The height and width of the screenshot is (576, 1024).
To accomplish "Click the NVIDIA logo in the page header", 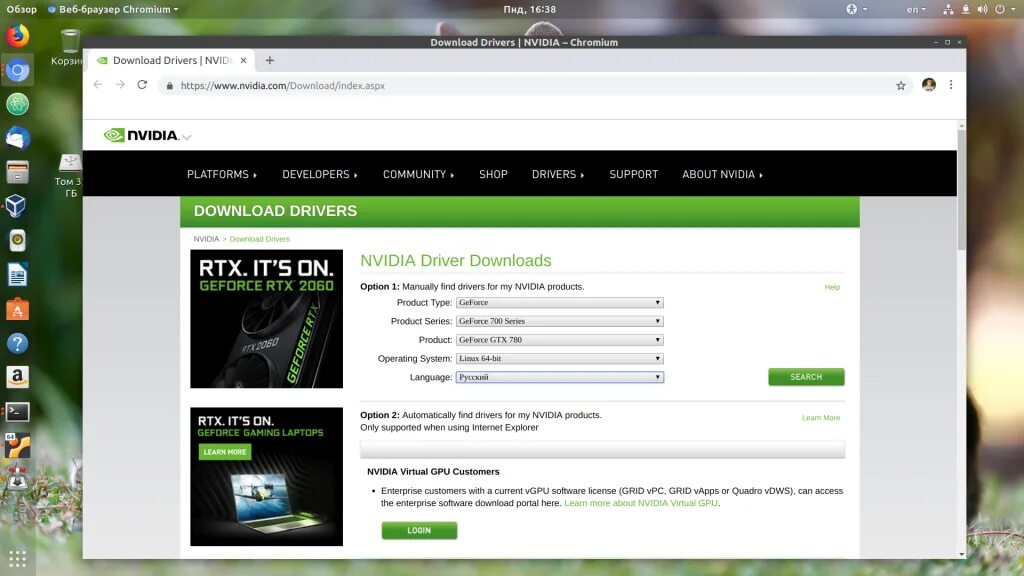I will point(140,134).
